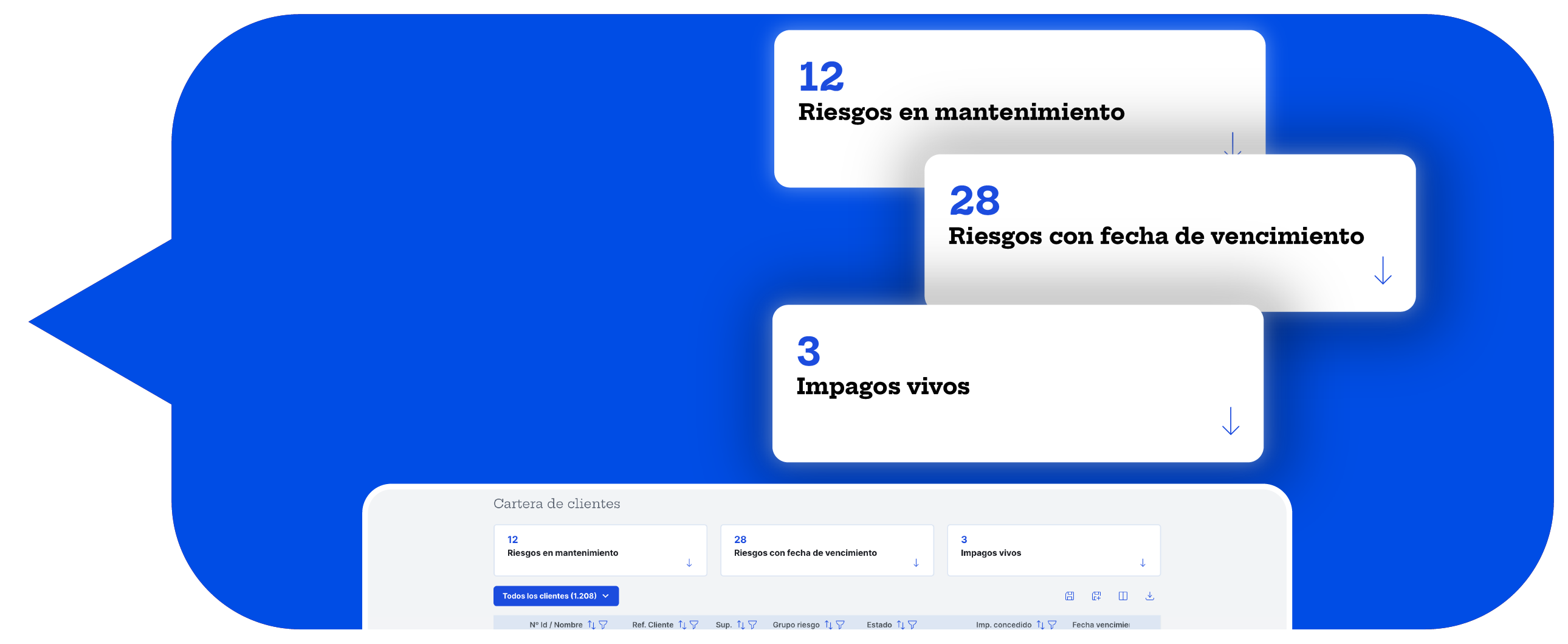Click the save view floppy disk icon

pyautogui.click(x=1070, y=596)
